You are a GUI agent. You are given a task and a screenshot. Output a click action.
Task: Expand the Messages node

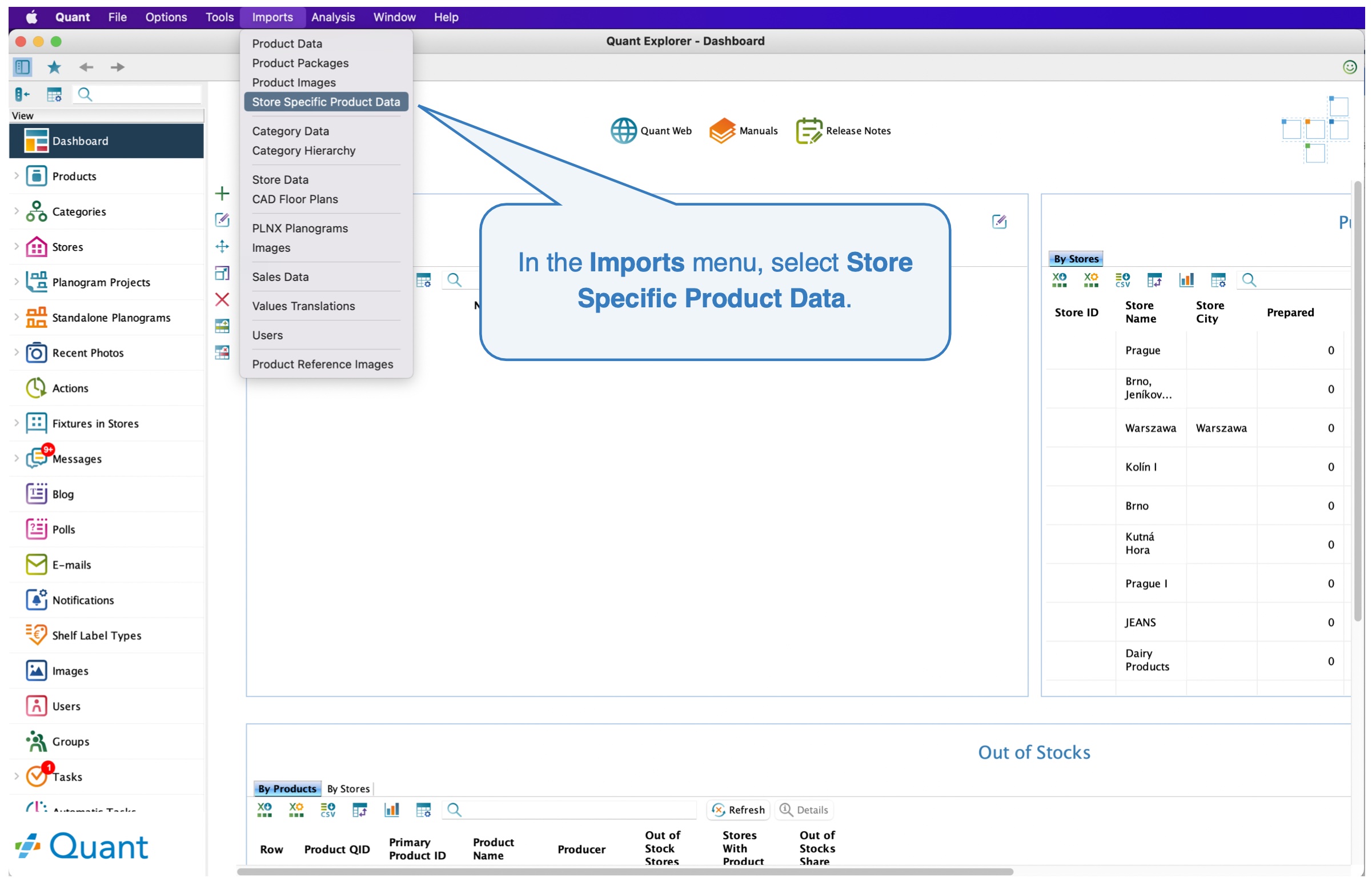(17, 459)
